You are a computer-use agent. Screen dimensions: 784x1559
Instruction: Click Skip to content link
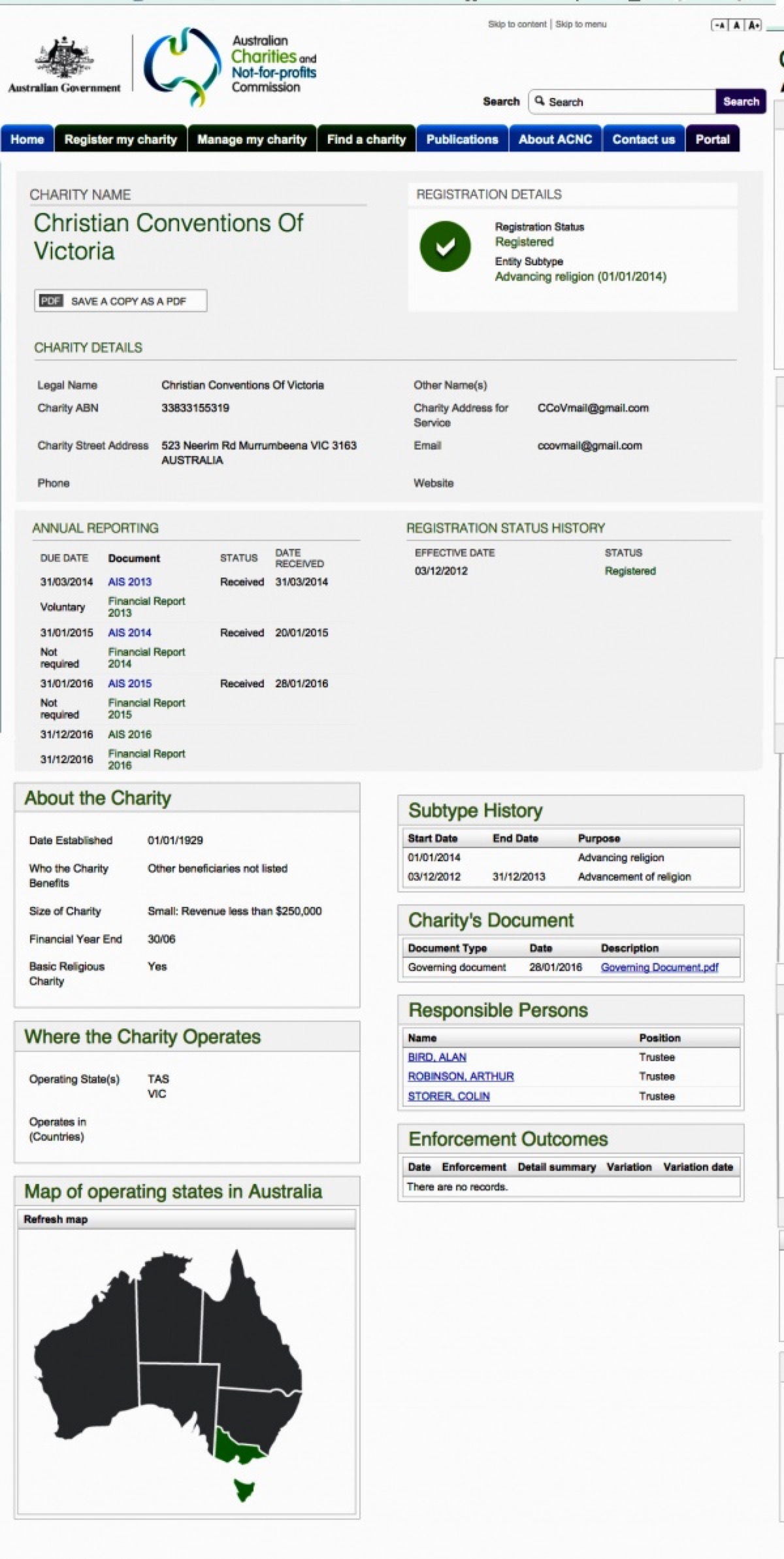517,24
